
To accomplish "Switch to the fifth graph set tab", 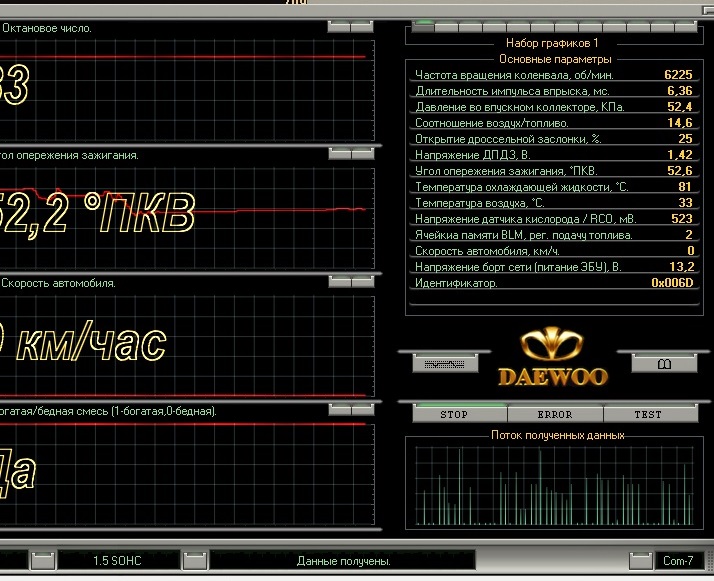I will tap(518, 27).
